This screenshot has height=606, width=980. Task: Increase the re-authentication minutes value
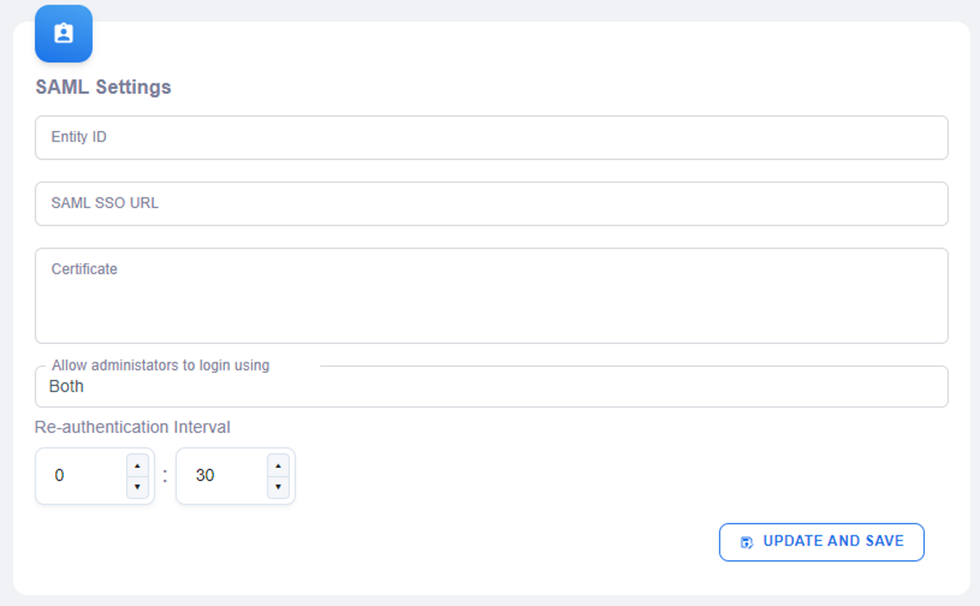(x=279, y=465)
